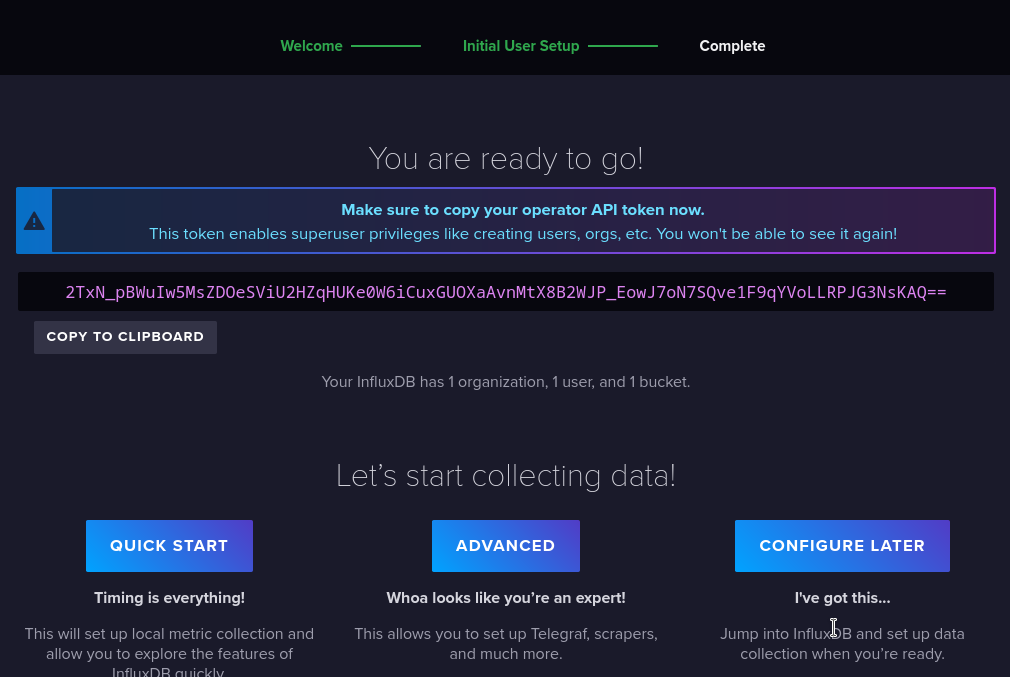Click 'Make sure to copy your operator API token now.'

coord(522,210)
